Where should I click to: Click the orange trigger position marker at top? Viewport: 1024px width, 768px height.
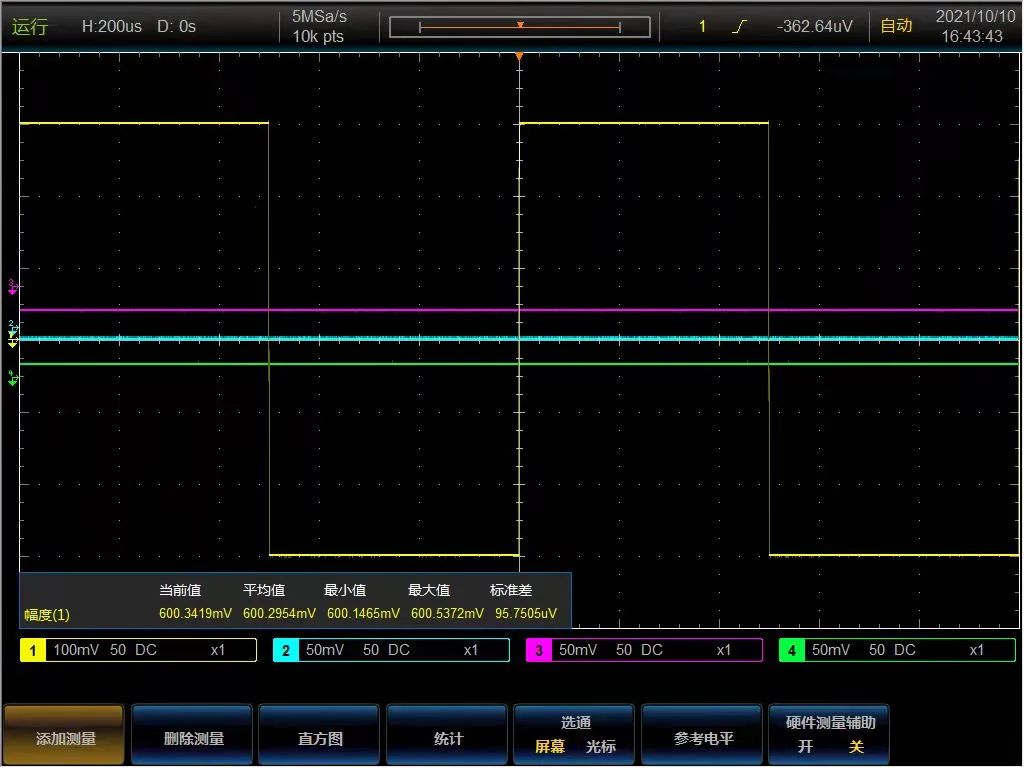(519, 57)
